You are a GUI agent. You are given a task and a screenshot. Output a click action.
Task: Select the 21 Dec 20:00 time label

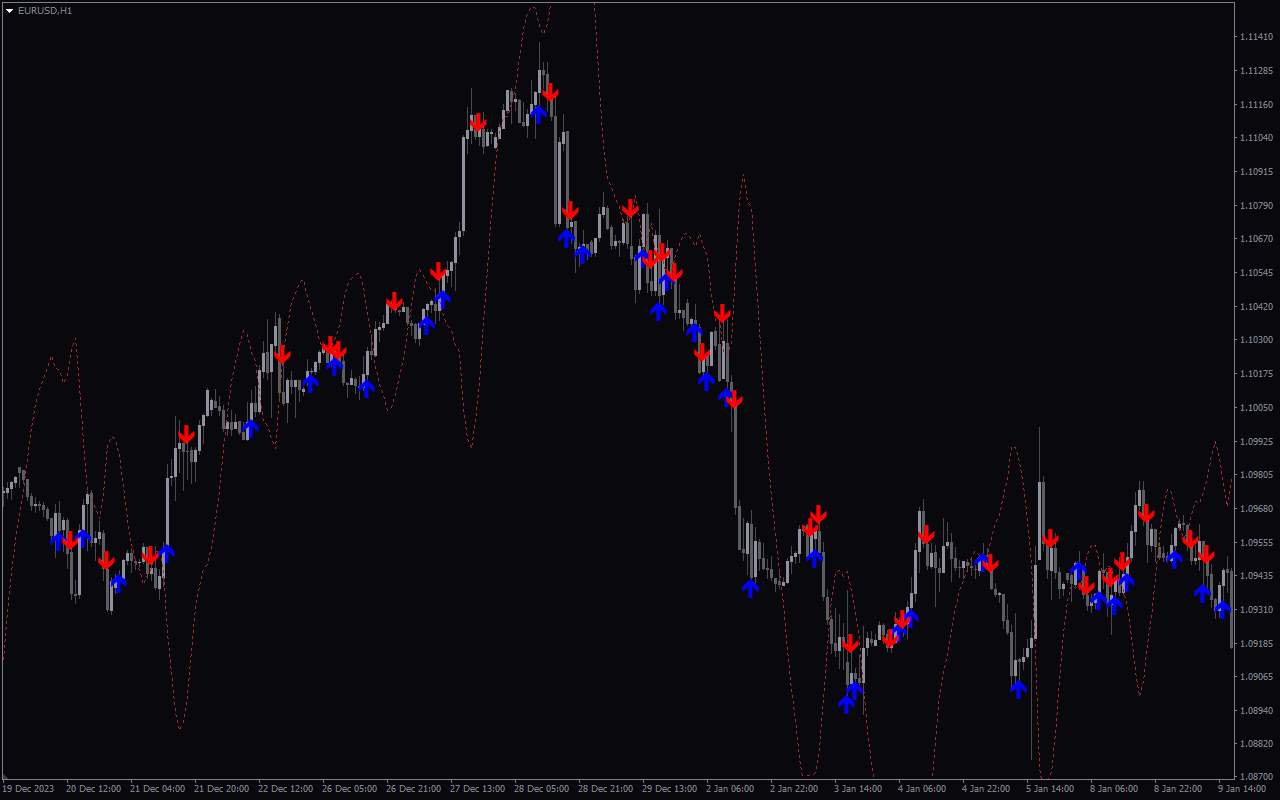click(x=221, y=789)
